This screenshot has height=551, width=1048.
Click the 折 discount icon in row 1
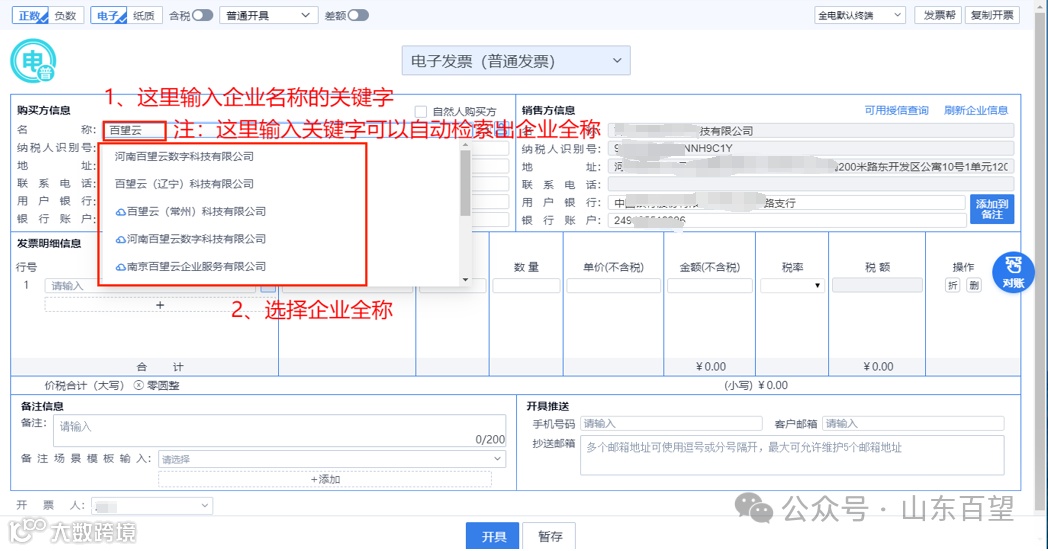pyautogui.click(x=952, y=286)
